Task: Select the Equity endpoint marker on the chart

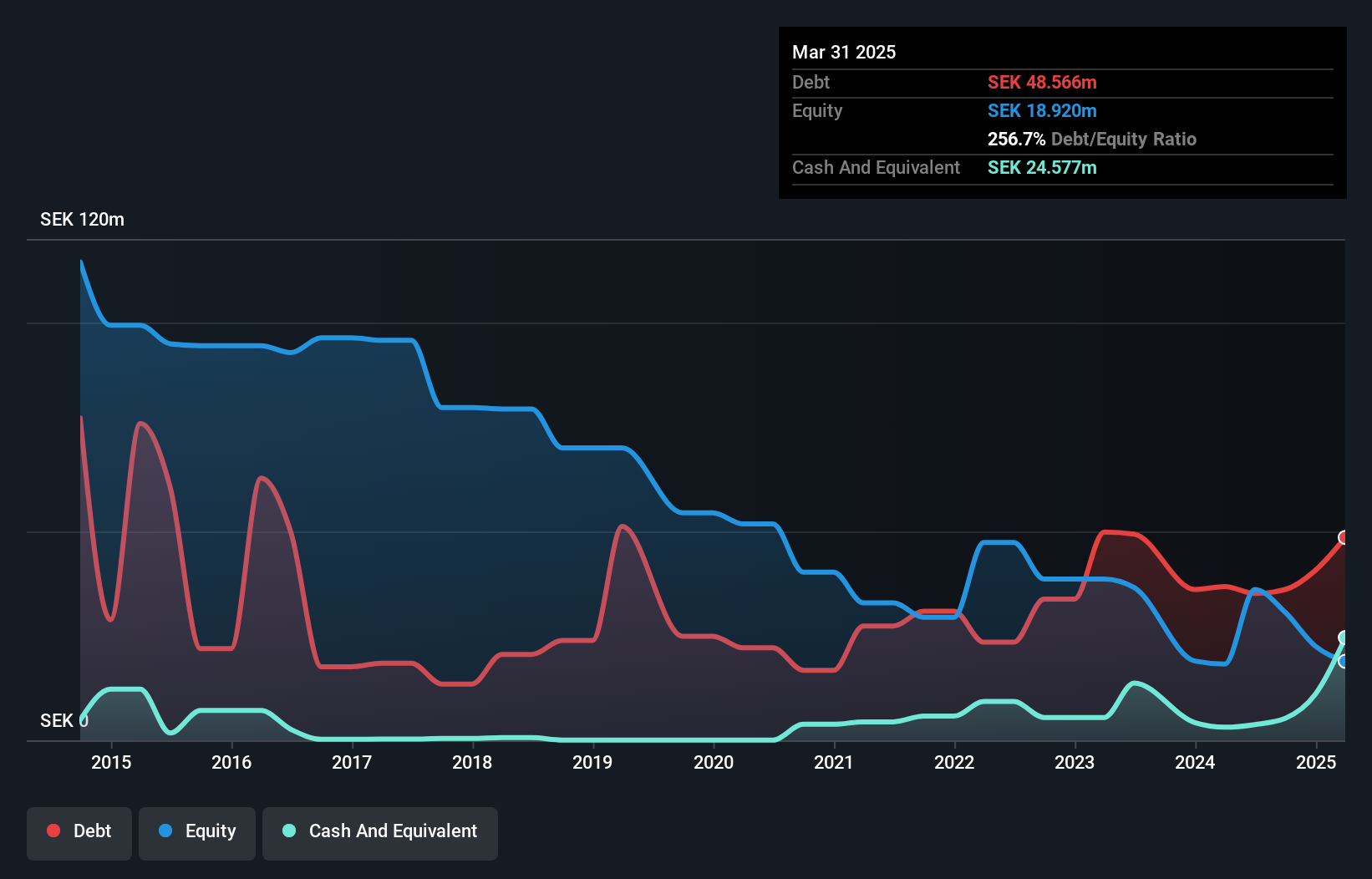Action: 1344,661
